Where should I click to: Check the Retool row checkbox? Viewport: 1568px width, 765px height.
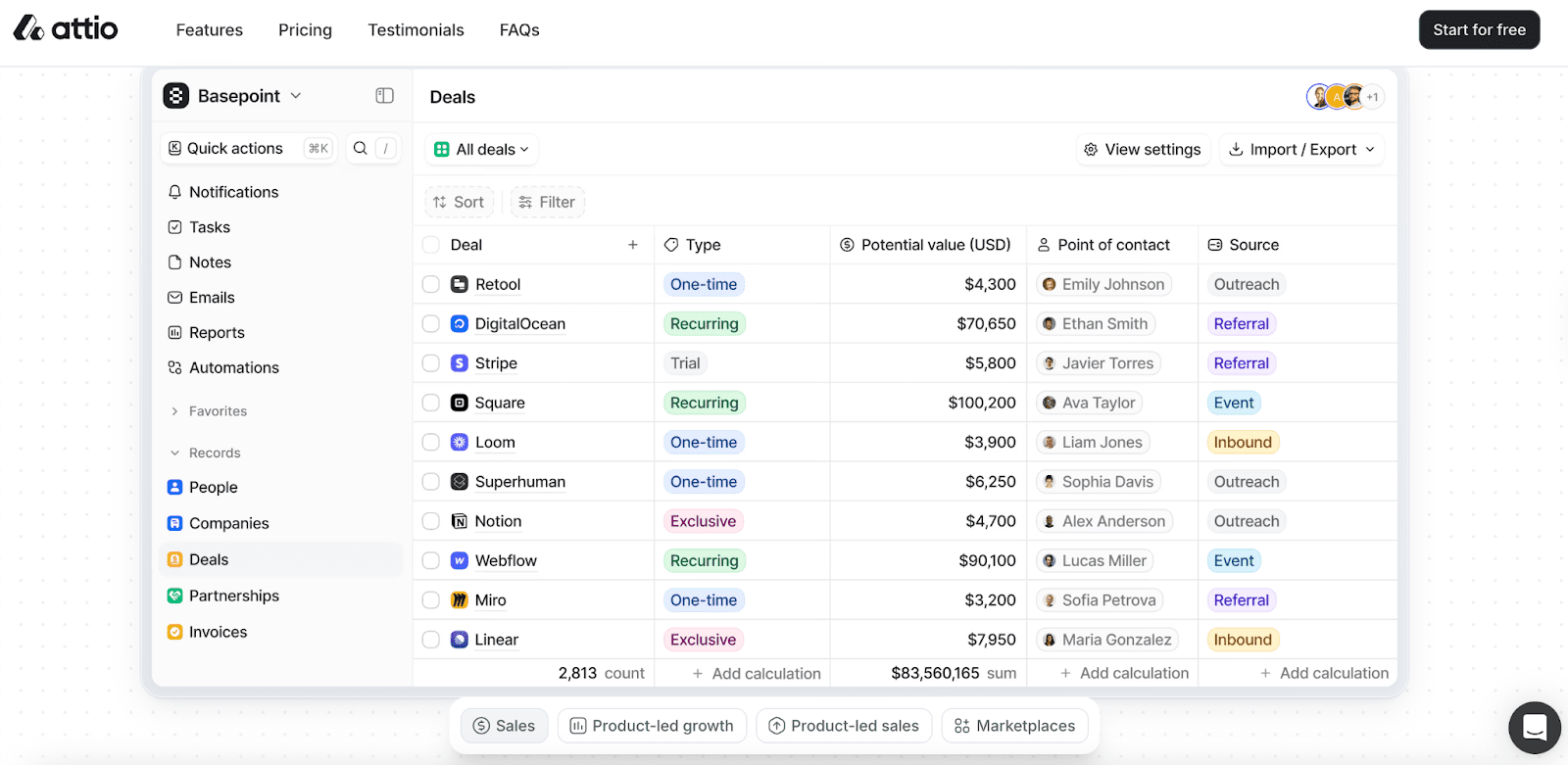click(431, 284)
